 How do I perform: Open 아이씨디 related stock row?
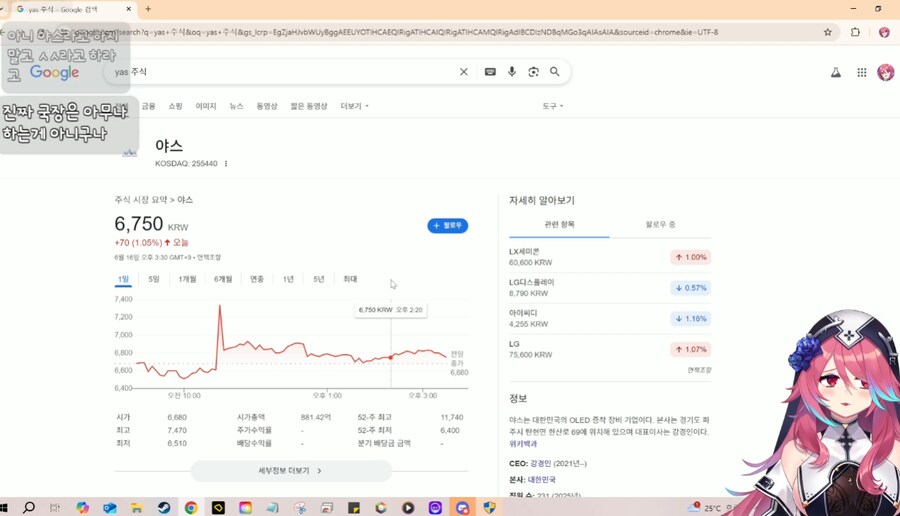click(x=610, y=319)
